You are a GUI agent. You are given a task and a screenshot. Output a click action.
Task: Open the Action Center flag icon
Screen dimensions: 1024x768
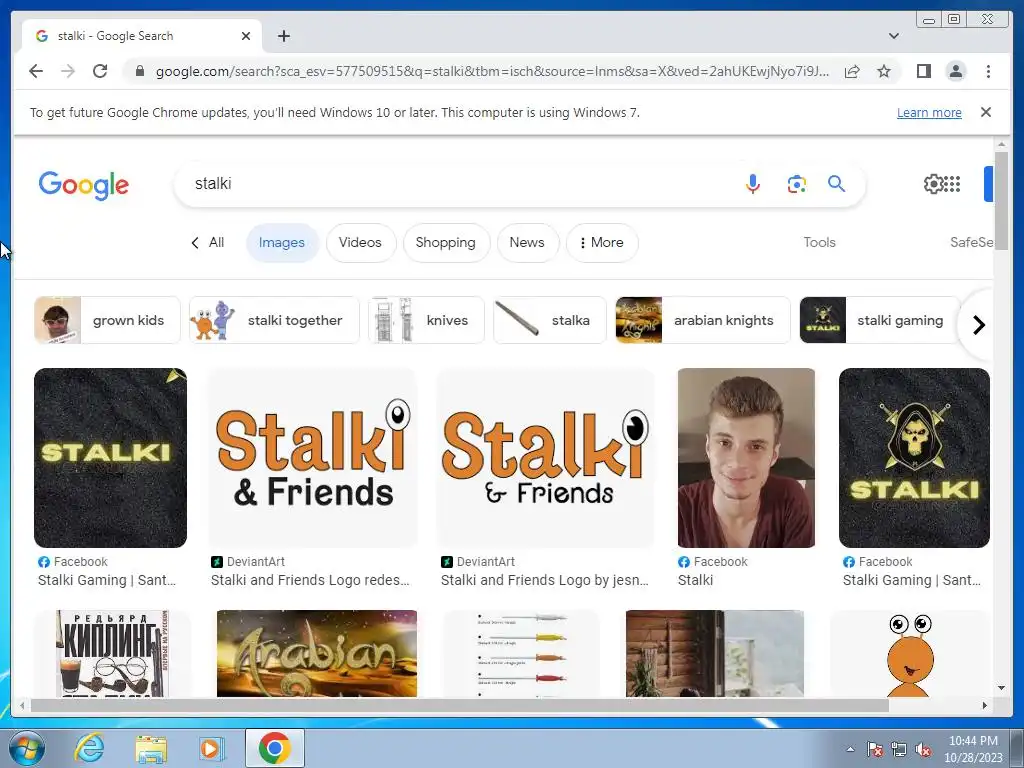[874, 749]
